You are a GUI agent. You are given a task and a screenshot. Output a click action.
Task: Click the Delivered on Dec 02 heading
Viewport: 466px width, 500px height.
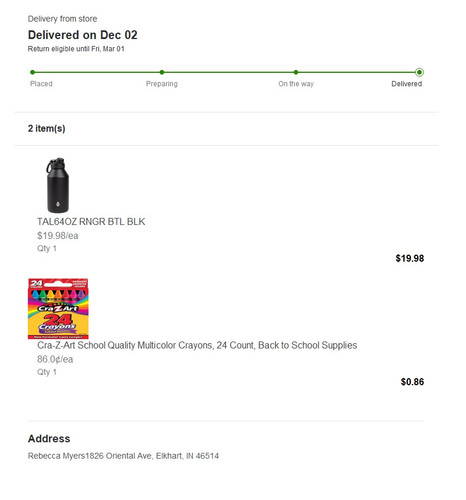(83, 35)
